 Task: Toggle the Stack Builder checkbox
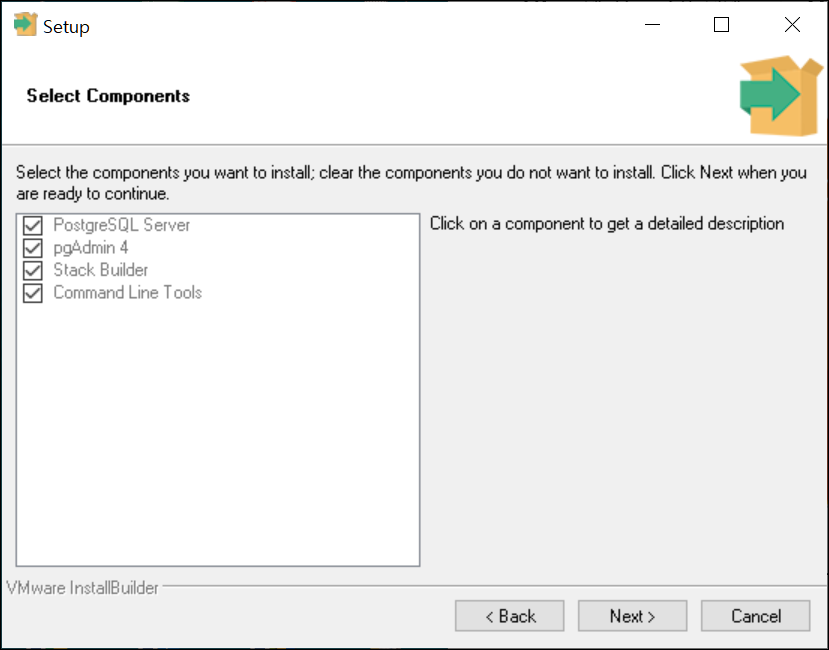coord(33,270)
